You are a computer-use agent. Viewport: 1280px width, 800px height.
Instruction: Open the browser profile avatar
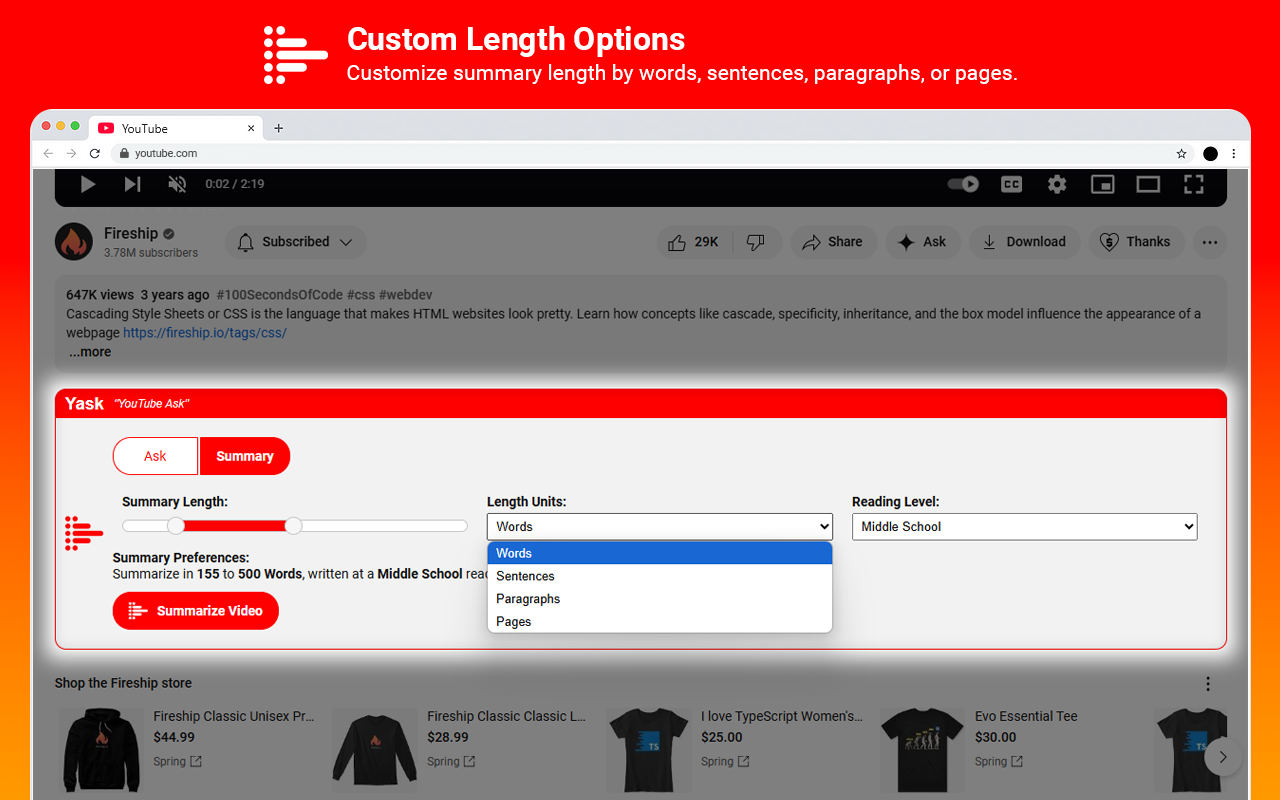coord(1210,154)
